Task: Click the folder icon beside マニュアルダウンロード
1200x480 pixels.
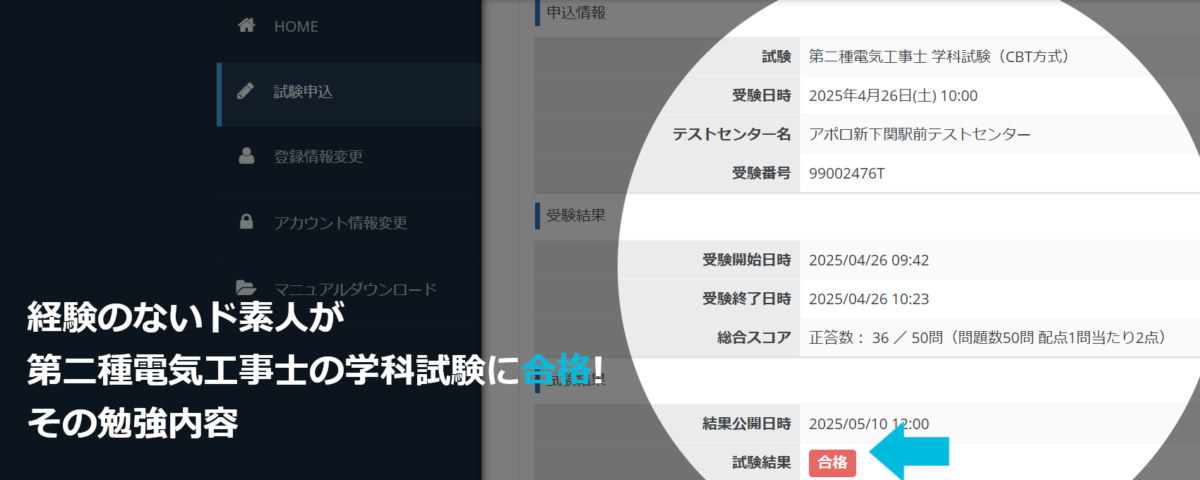Action: point(246,288)
